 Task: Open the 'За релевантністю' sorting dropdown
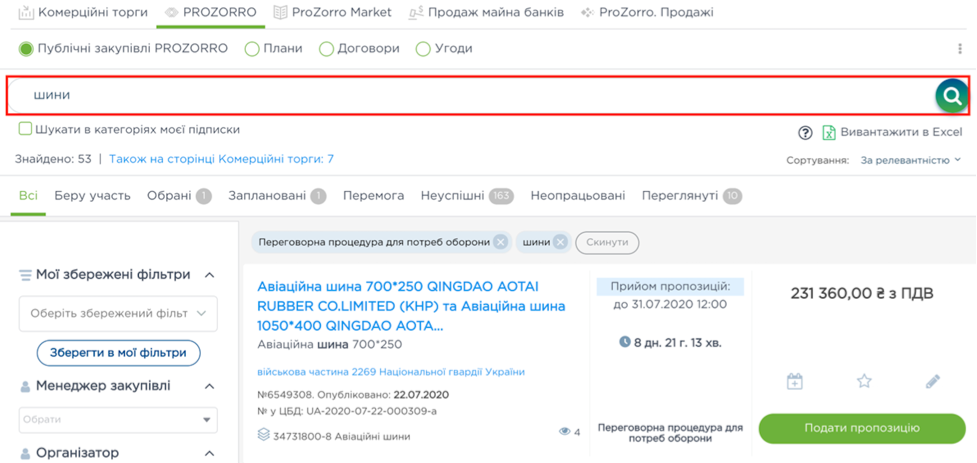910,160
